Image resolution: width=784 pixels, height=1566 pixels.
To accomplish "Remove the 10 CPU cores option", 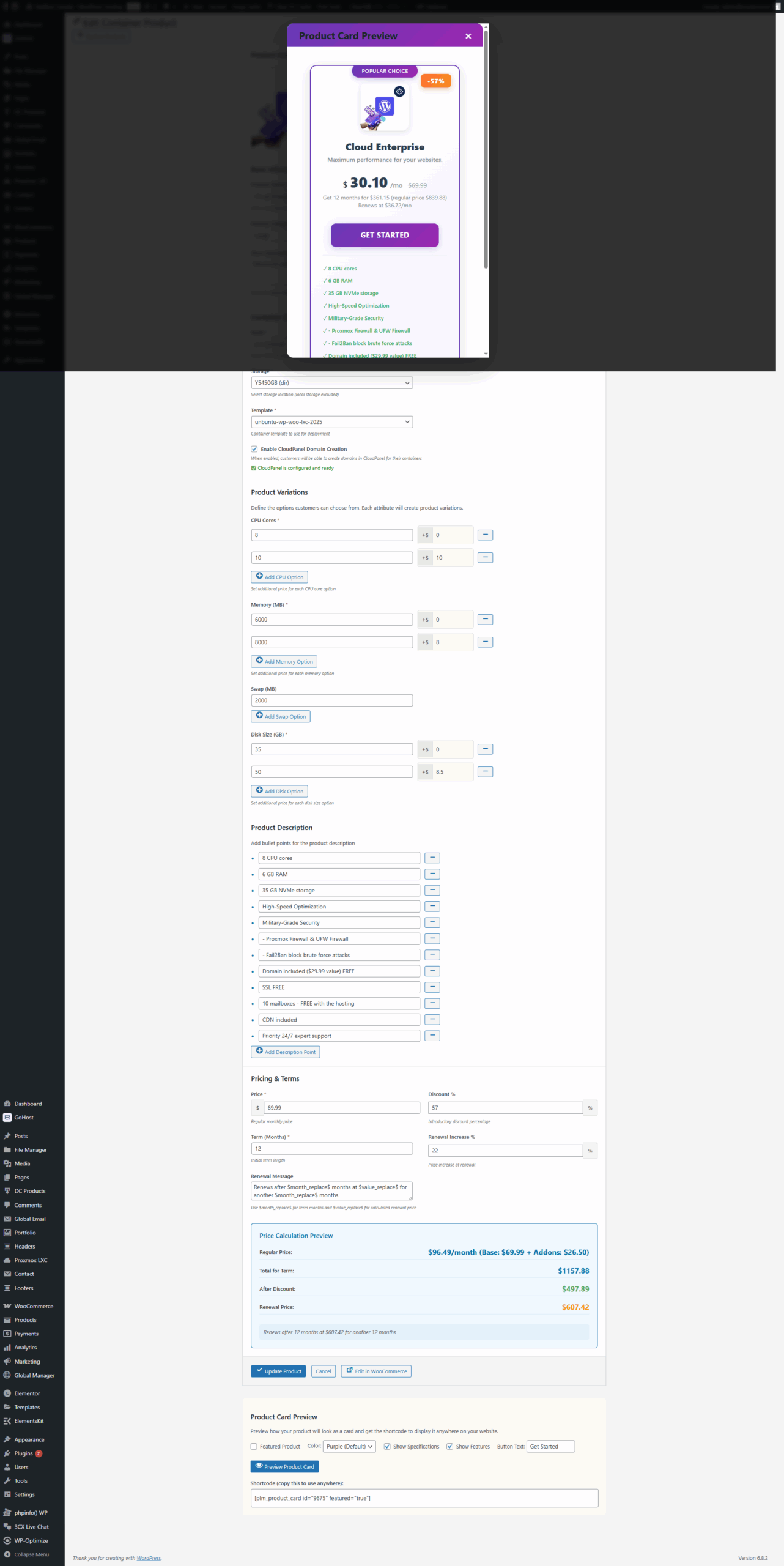I will click(x=484, y=557).
